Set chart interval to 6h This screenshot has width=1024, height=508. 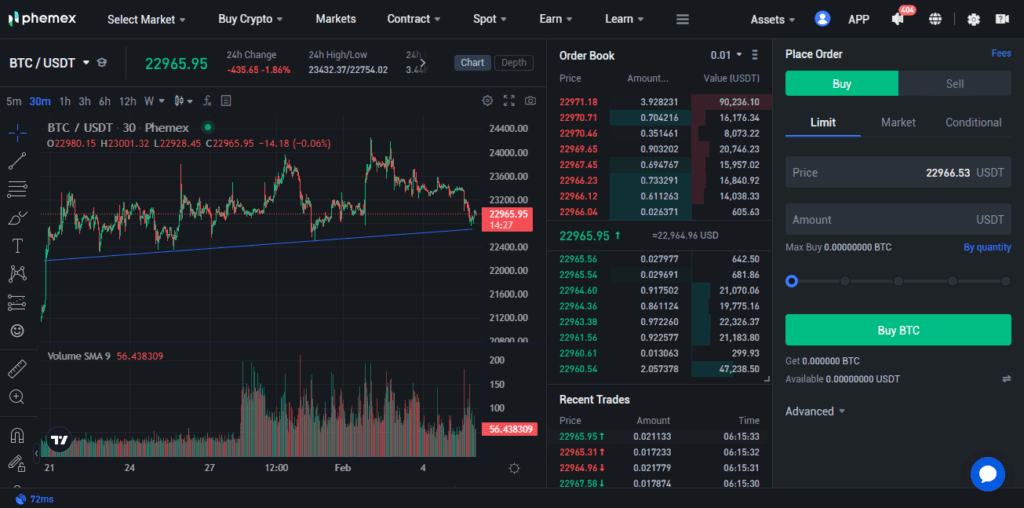[x=104, y=101]
